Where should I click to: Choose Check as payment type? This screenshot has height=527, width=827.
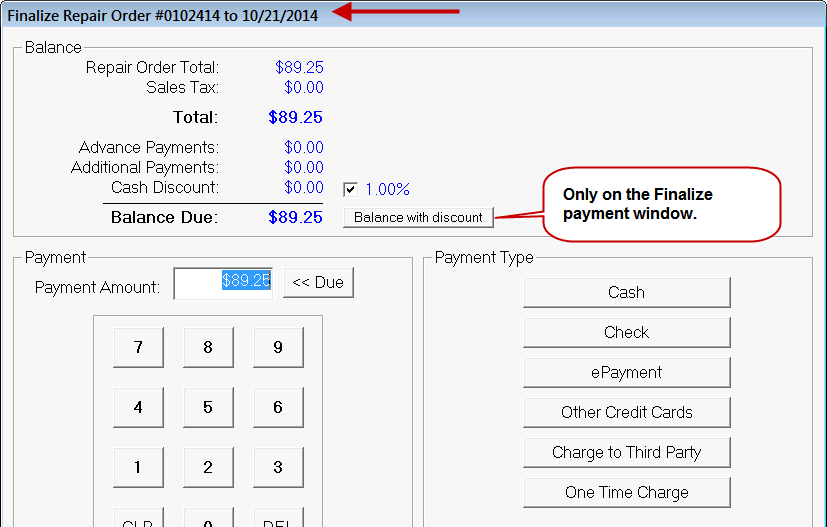pos(626,333)
